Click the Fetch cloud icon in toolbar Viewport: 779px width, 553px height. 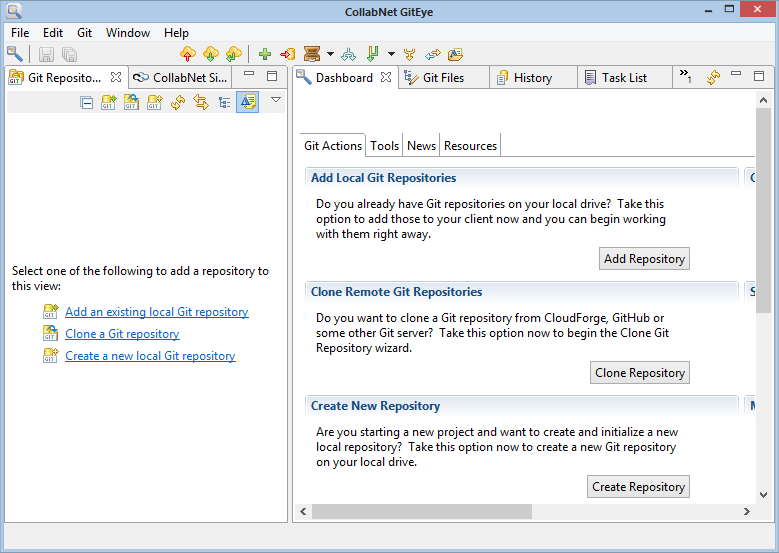pyautogui.click(x=234, y=54)
